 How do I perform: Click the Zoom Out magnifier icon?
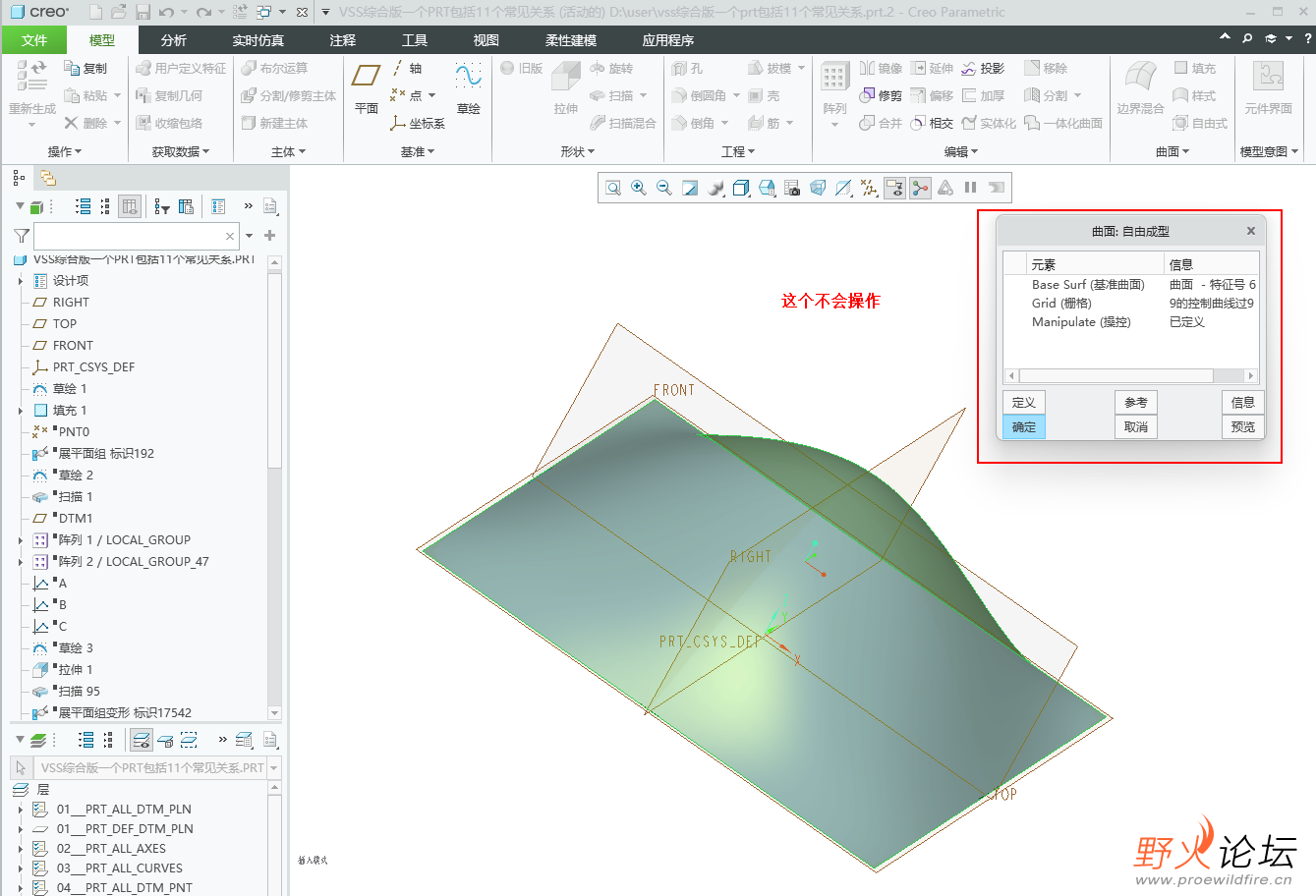point(664,188)
